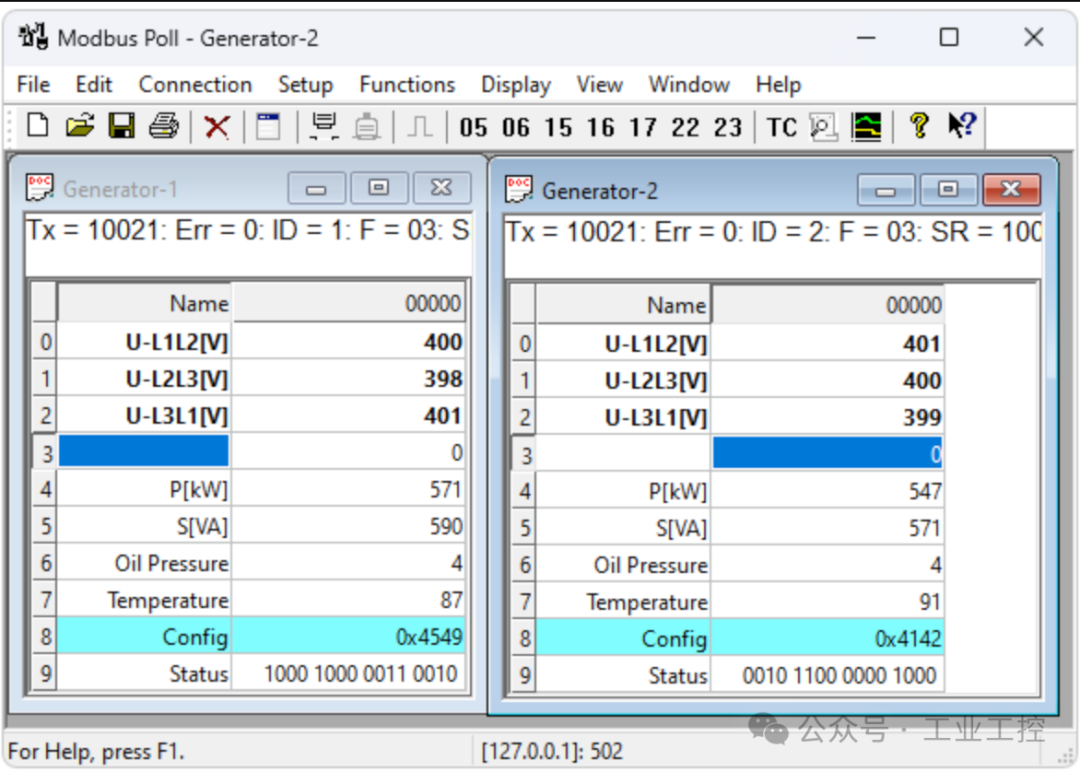Select function code 23 button
The width and height of the screenshot is (1080, 772).
point(728,127)
